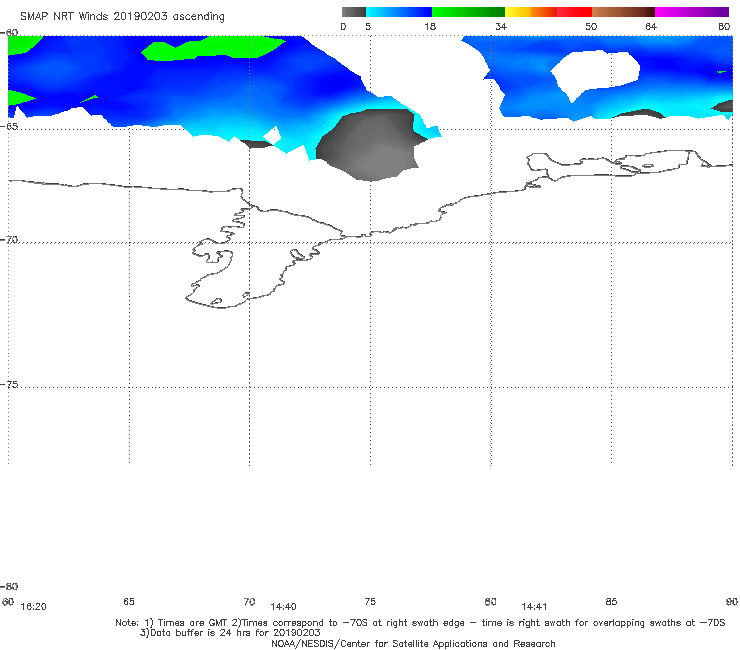The image size is (740, 650).
Task: Click the "90" longitude axis label
Action: pyautogui.click(x=732, y=601)
